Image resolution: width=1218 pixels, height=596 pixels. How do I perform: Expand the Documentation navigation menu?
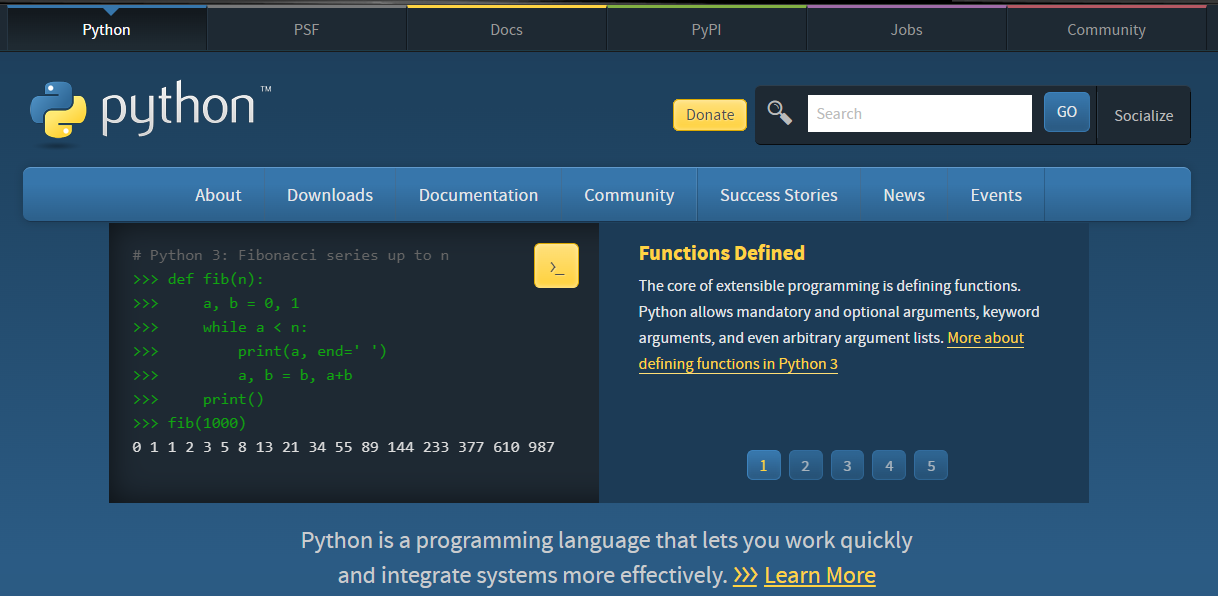pyautogui.click(x=478, y=195)
